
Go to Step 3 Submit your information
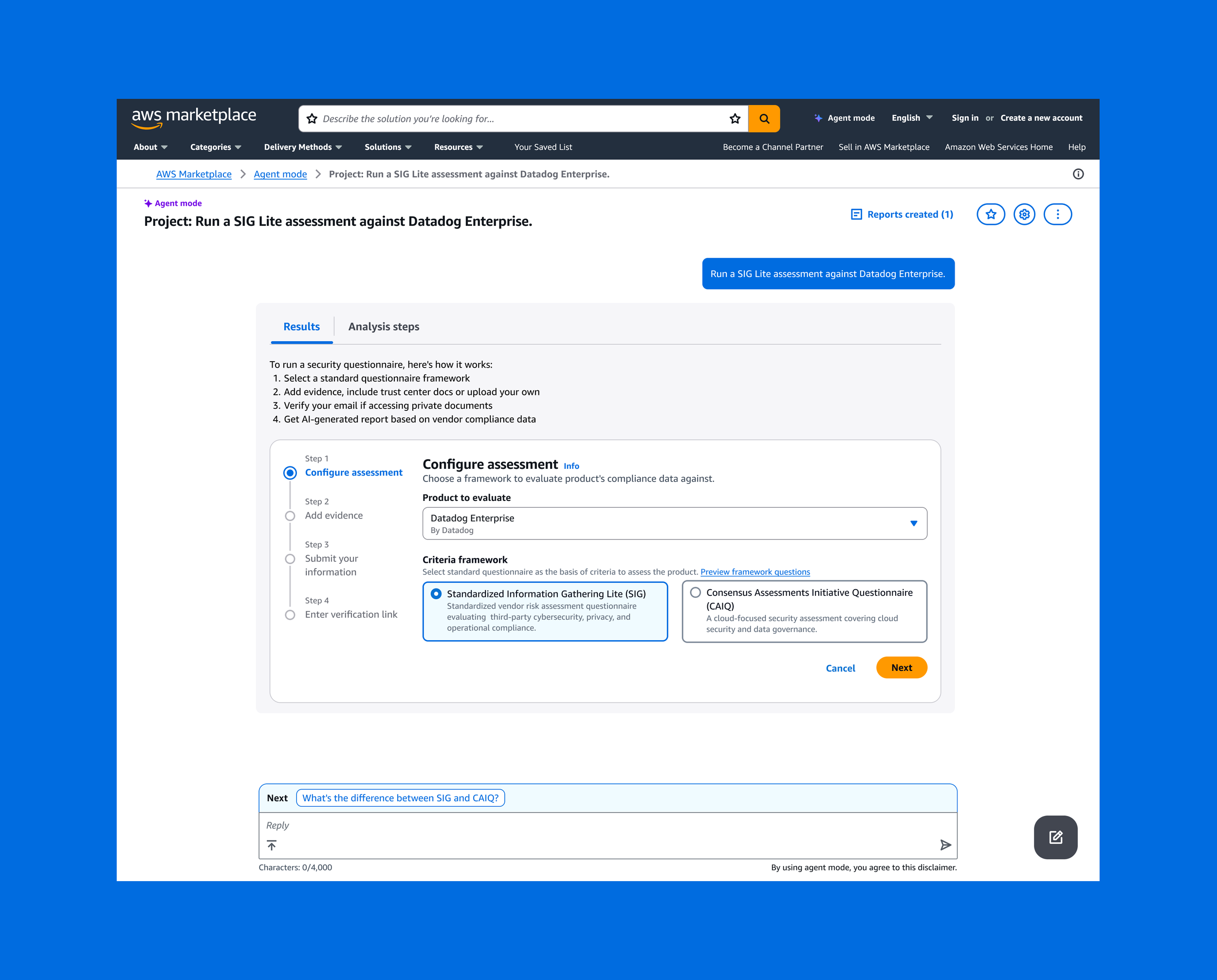(x=332, y=565)
